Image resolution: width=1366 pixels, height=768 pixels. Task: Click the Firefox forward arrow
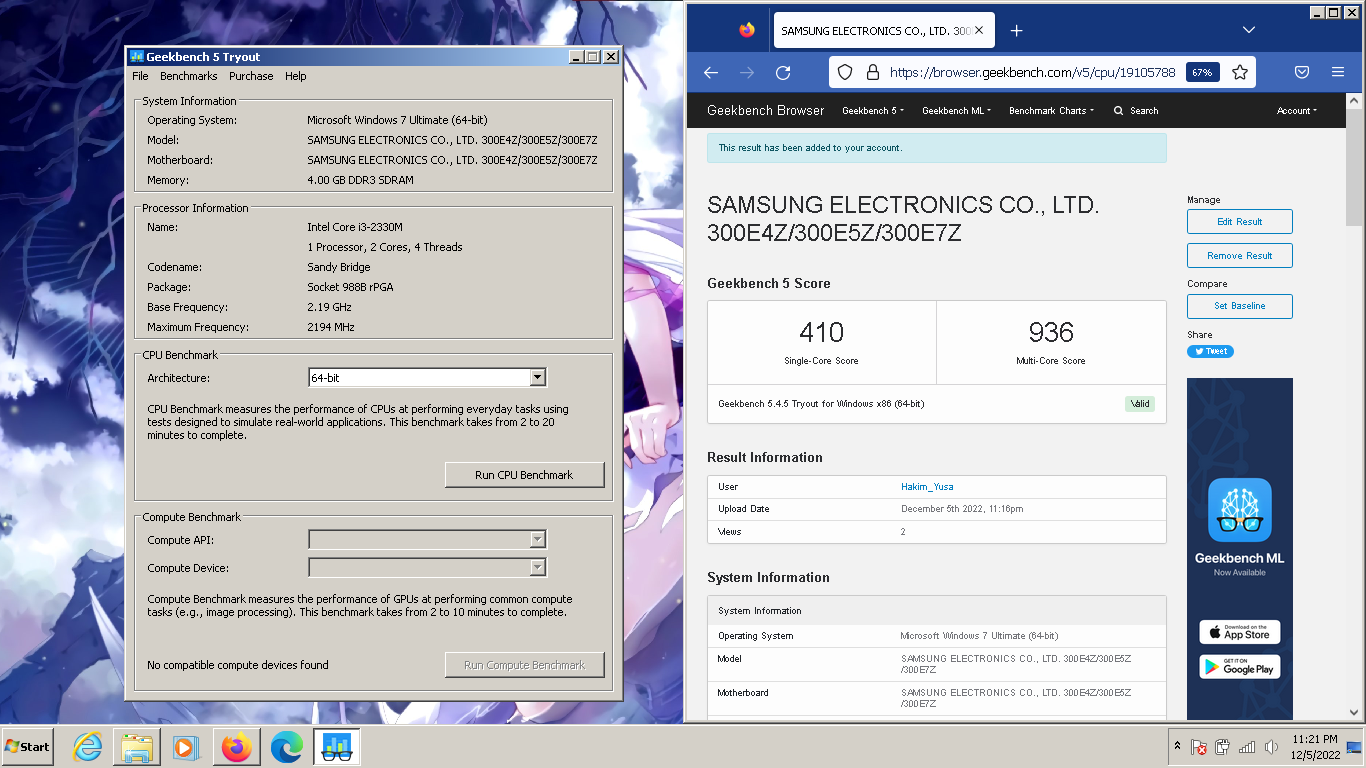pyautogui.click(x=747, y=72)
